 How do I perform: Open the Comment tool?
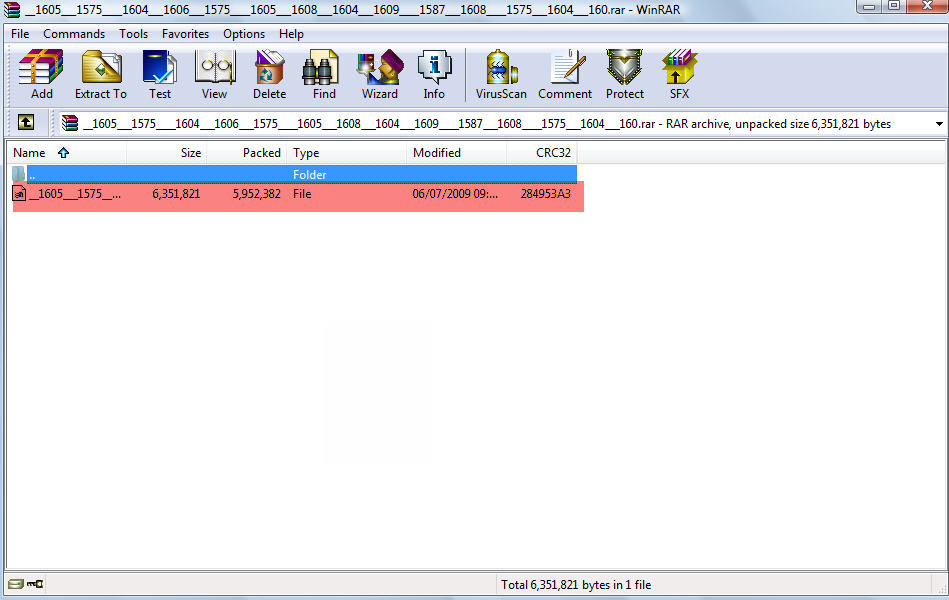point(565,74)
